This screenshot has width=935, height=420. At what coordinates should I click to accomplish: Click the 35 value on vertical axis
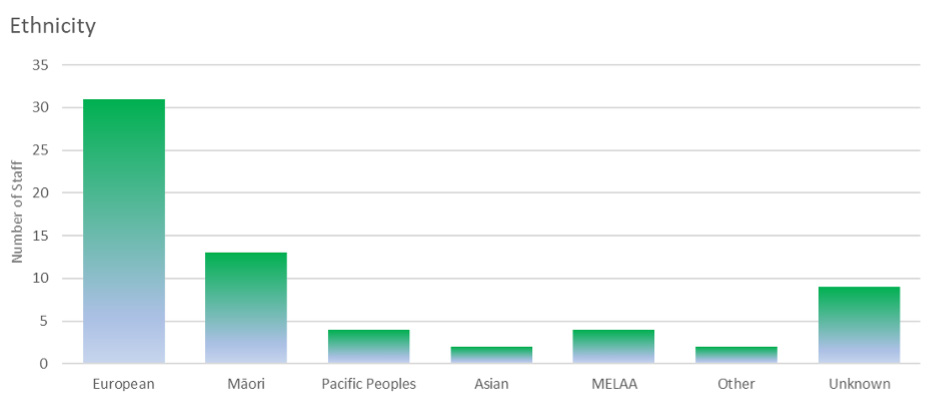click(x=41, y=65)
